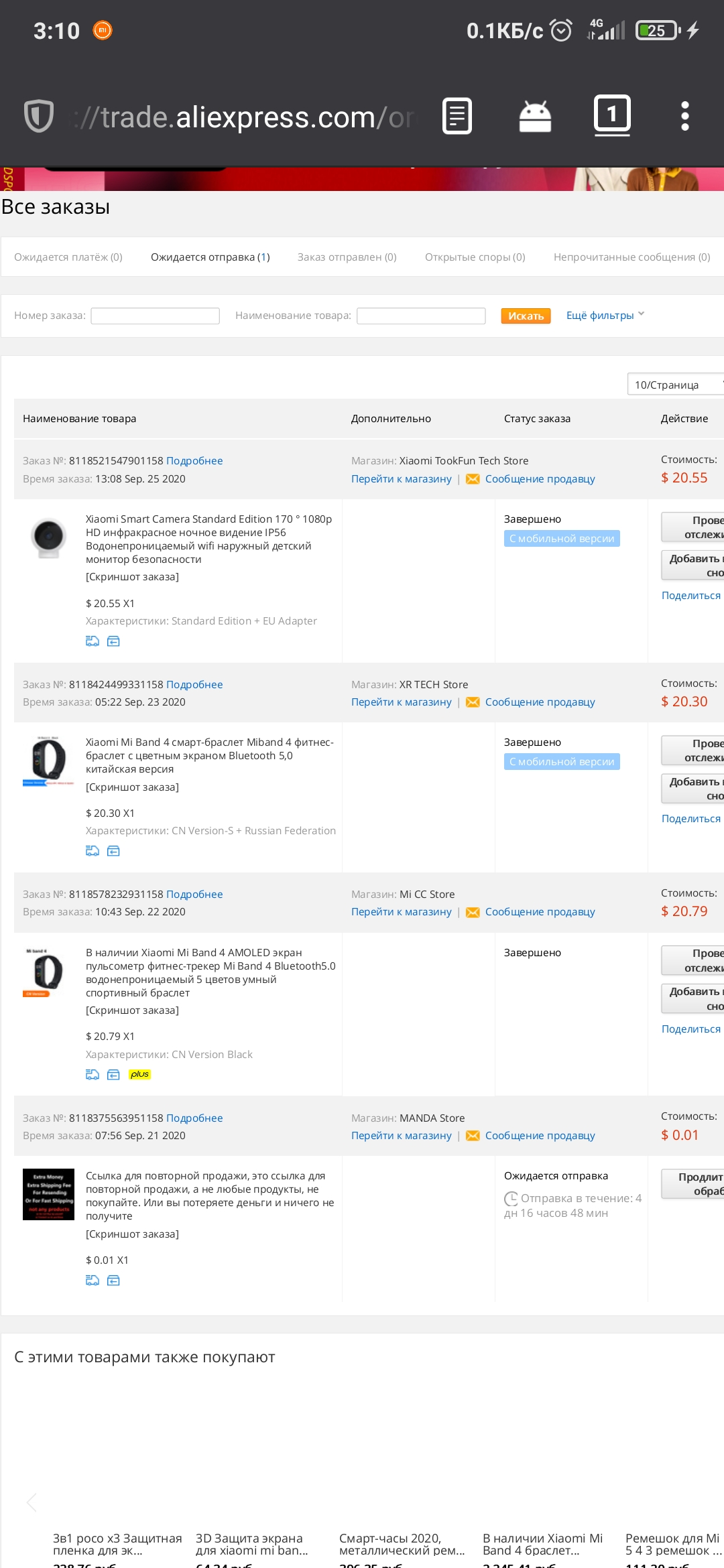Viewport: 724px width, 1568px height.
Task: Open Xiaomi Smart Camera product thumbnail
Action: click(x=48, y=538)
